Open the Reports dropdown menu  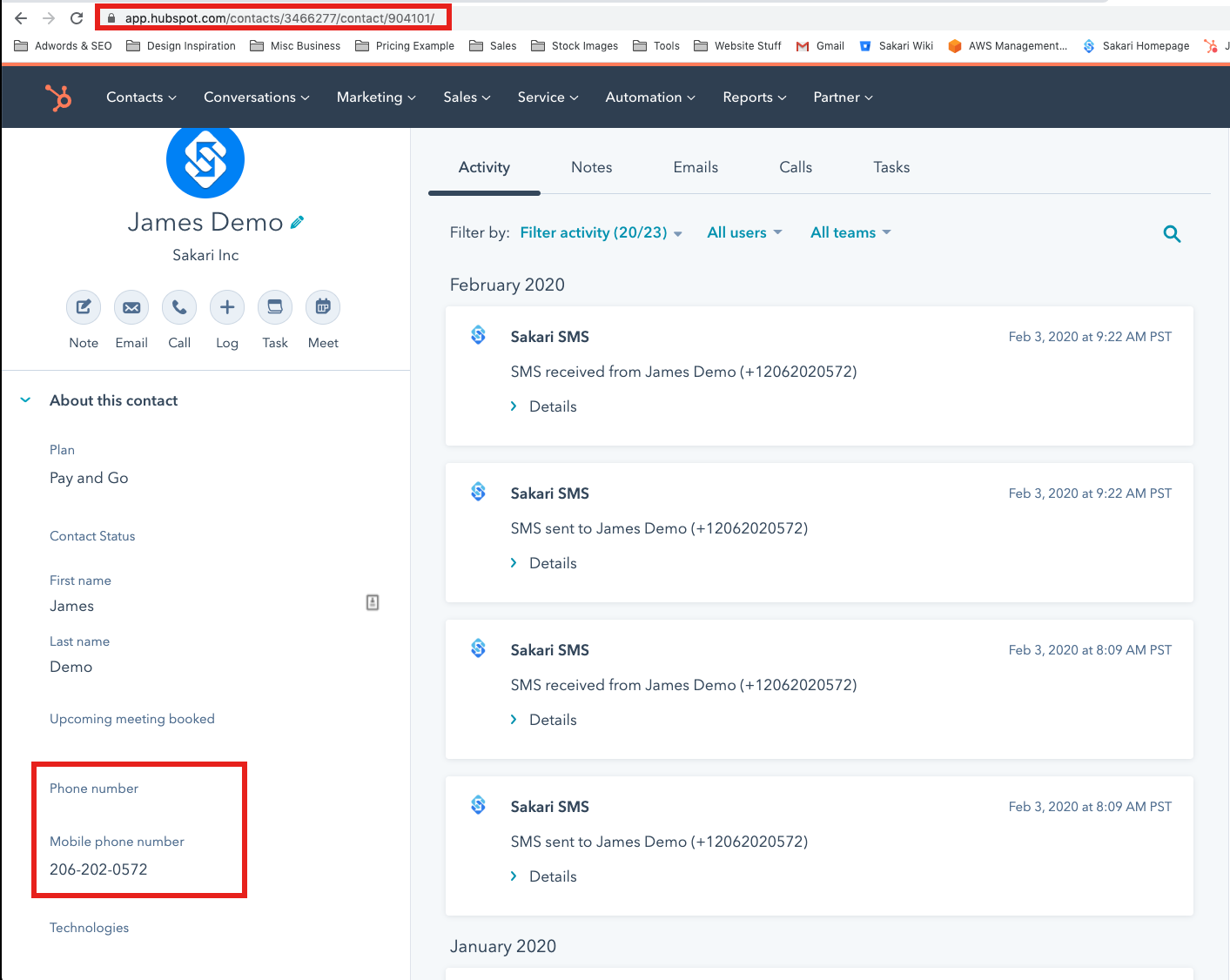[755, 97]
